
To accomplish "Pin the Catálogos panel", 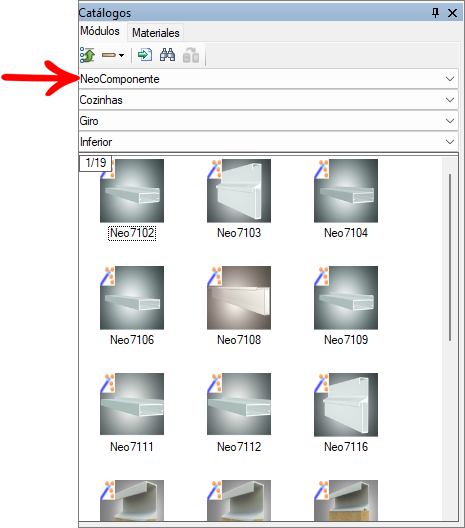I will [435, 13].
